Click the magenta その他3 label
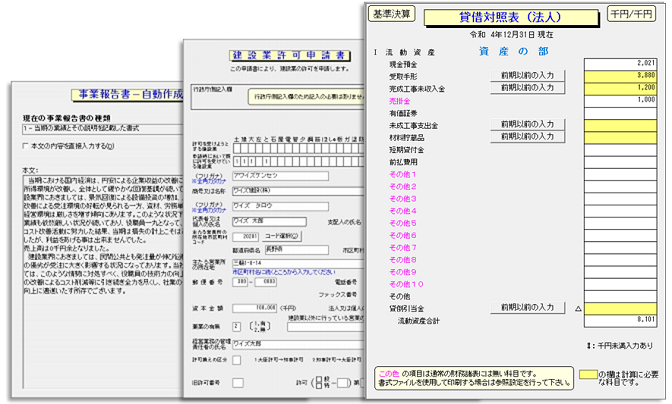Screen dimensions: 672x404 402,199
